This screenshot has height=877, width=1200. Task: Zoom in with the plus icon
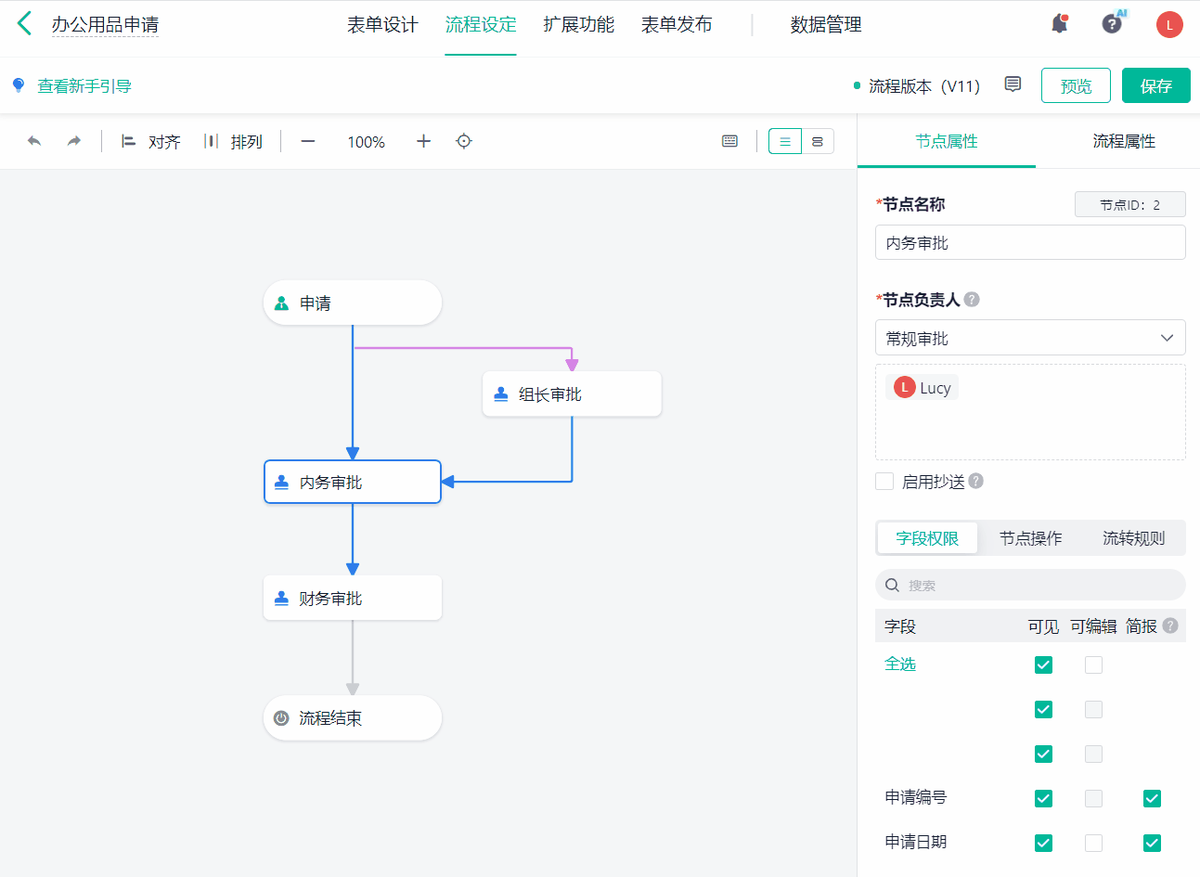point(424,141)
